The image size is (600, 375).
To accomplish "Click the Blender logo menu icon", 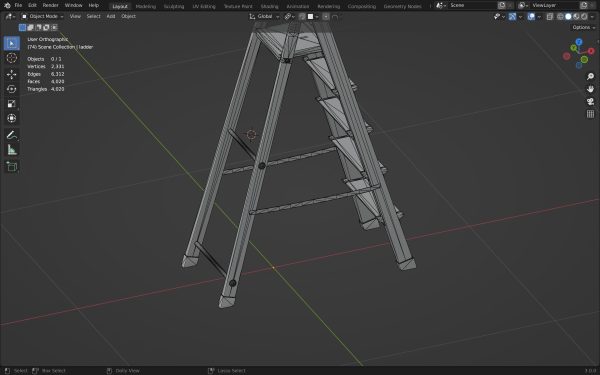I will pos(7,5).
